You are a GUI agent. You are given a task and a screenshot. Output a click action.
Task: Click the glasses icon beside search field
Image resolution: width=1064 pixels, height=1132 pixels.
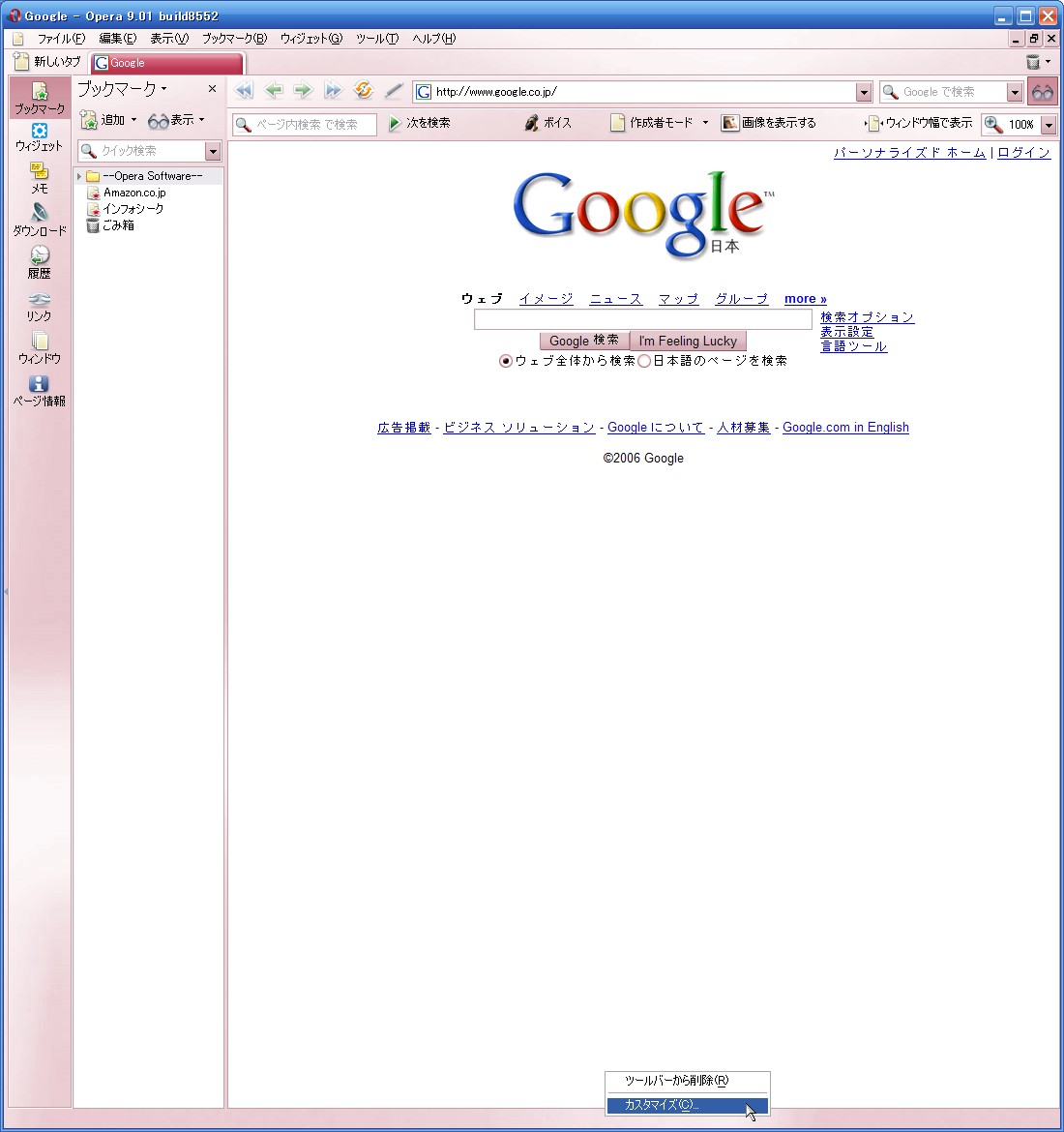point(1043,92)
